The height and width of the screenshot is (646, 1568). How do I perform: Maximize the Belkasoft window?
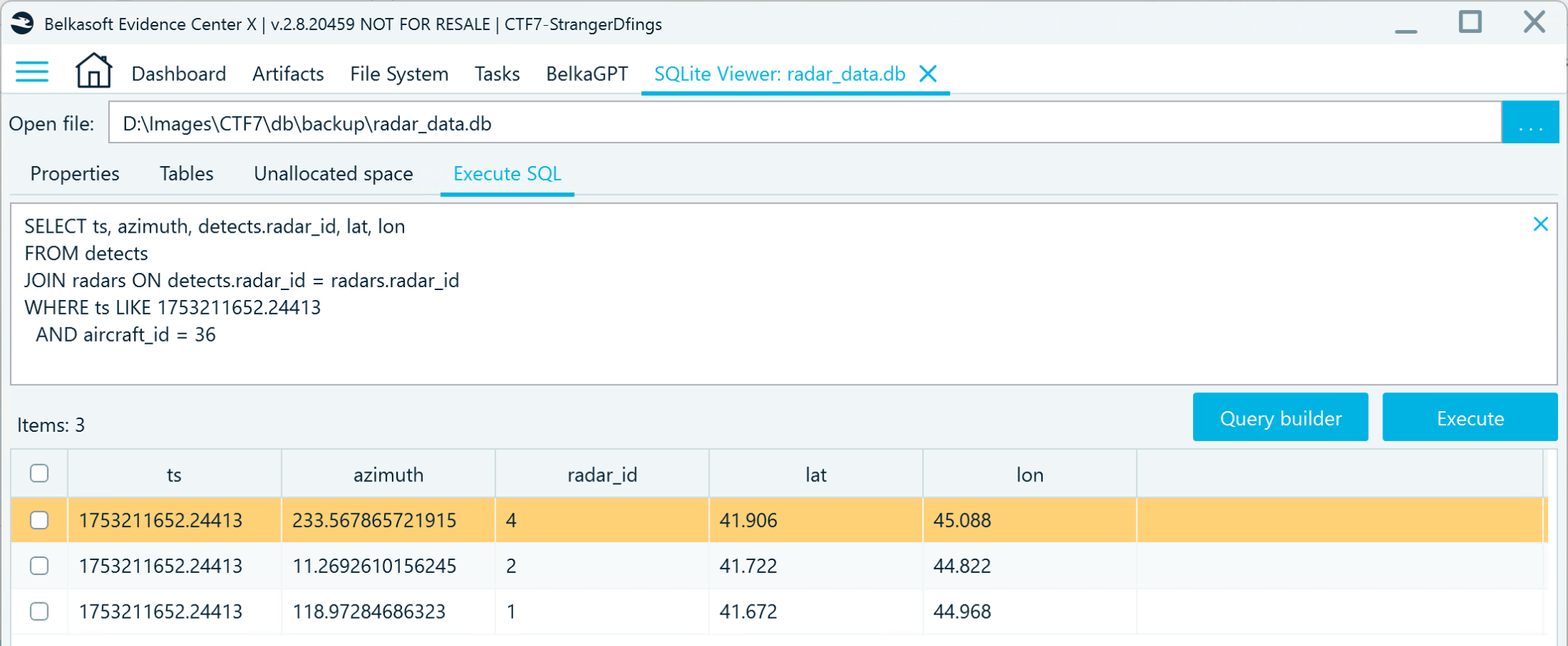[x=1470, y=22]
